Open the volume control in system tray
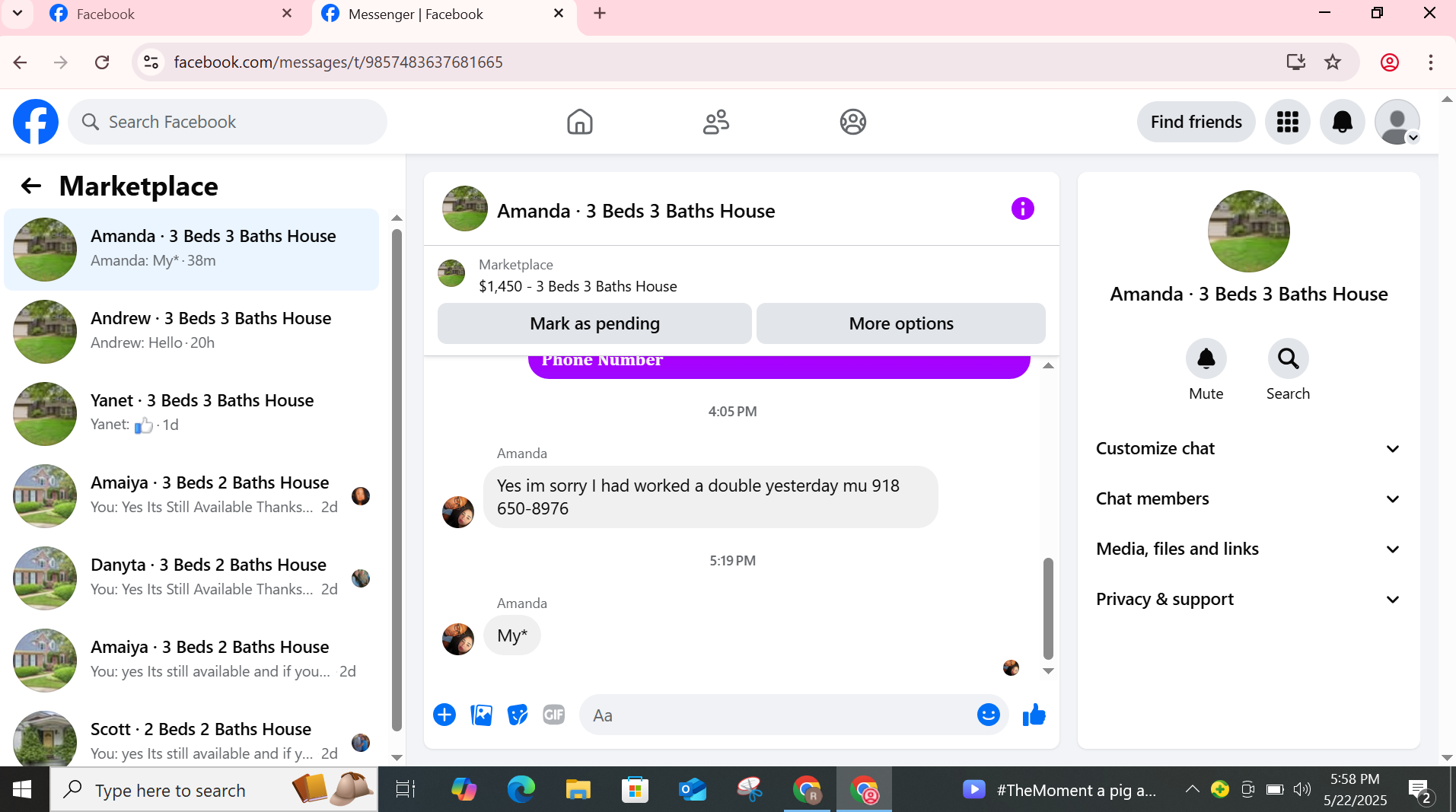The width and height of the screenshot is (1456, 812). [x=1302, y=789]
